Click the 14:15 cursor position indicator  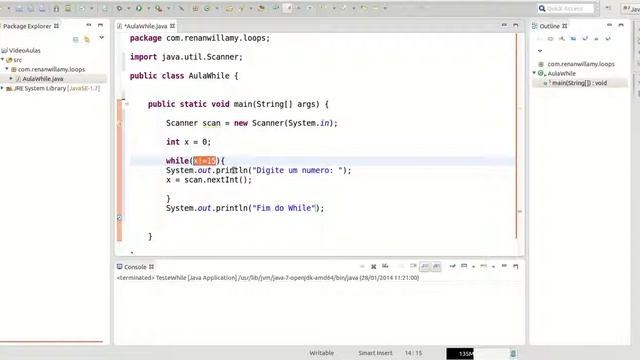pyautogui.click(x=413, y=353)
